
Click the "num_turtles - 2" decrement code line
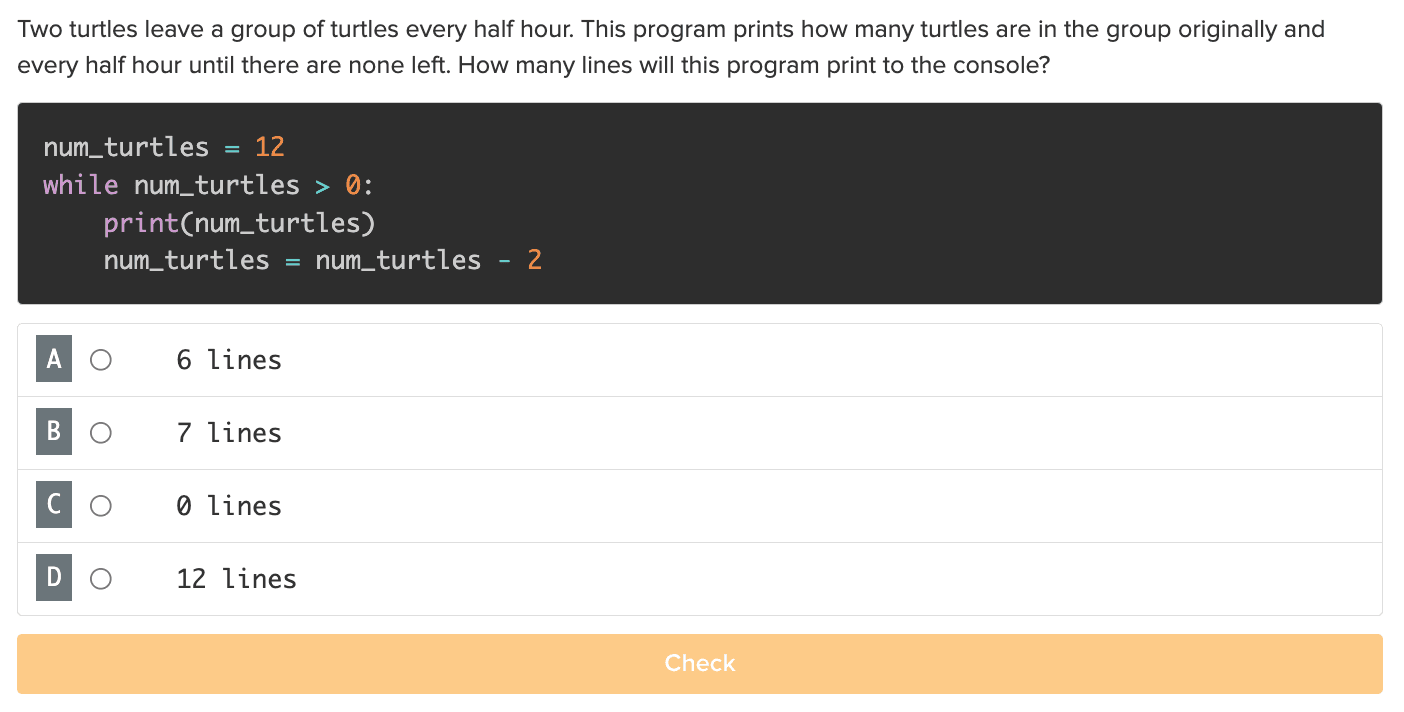(322, 261)
